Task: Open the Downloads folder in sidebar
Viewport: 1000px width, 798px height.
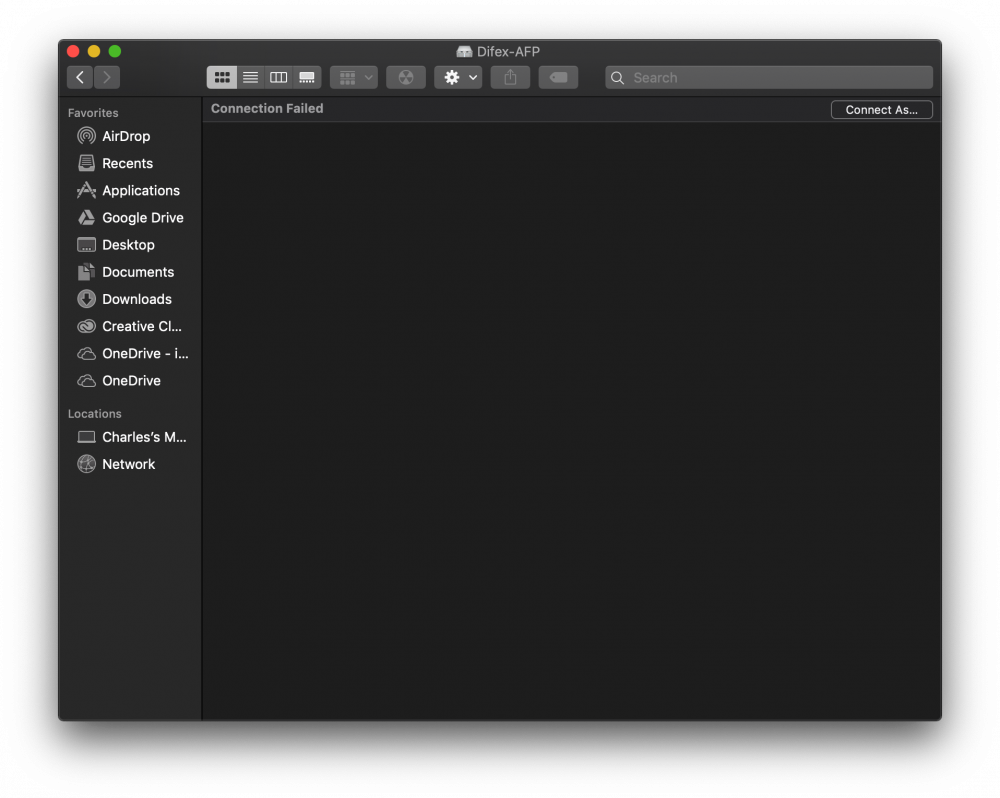Action: [131, 299]
